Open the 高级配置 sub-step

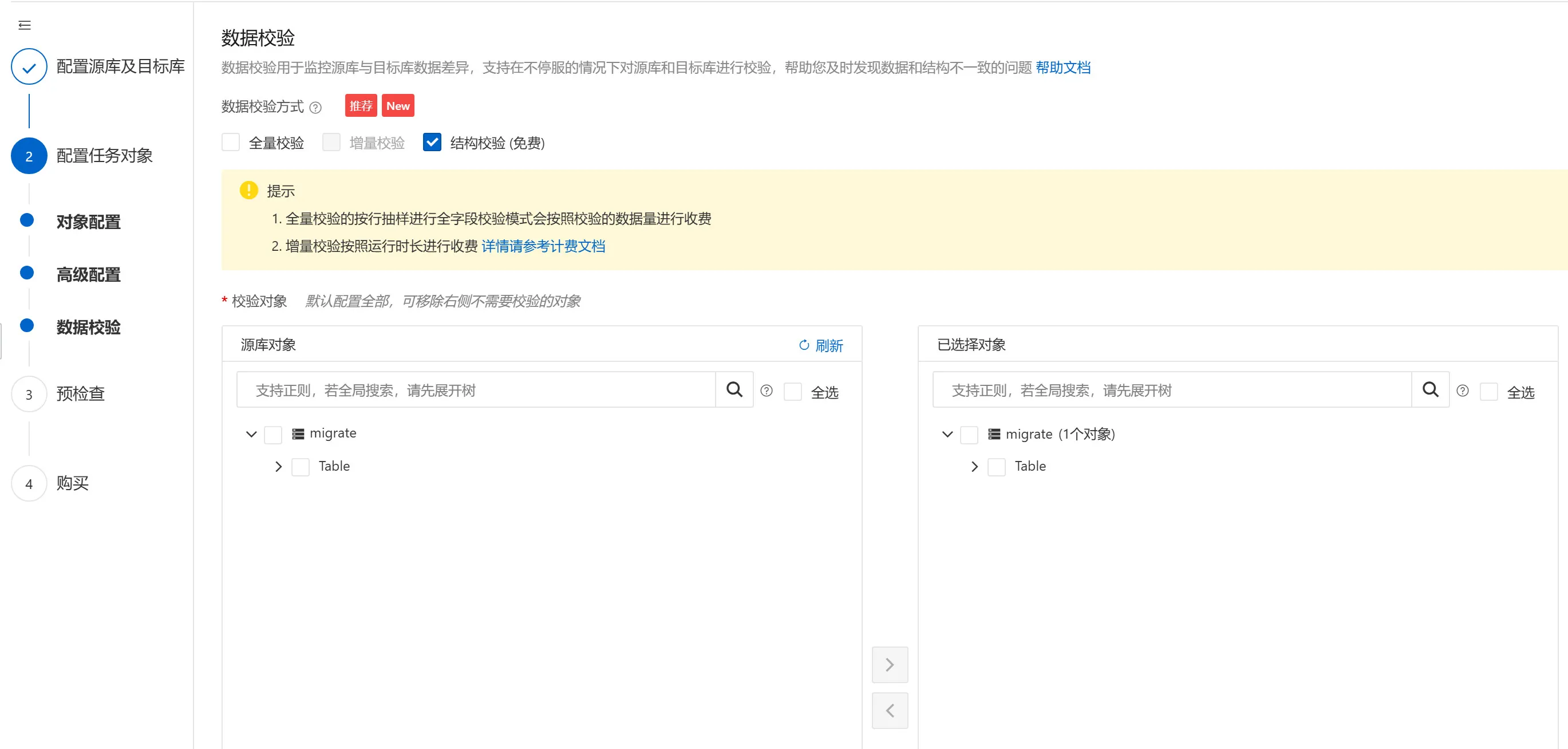click(88, 275)
